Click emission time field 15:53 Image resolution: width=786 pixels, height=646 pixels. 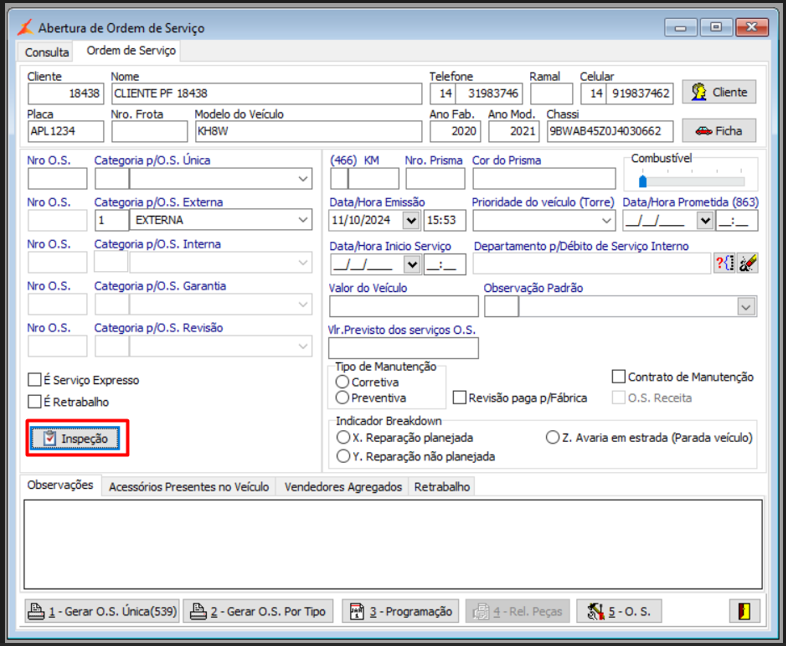445,221
